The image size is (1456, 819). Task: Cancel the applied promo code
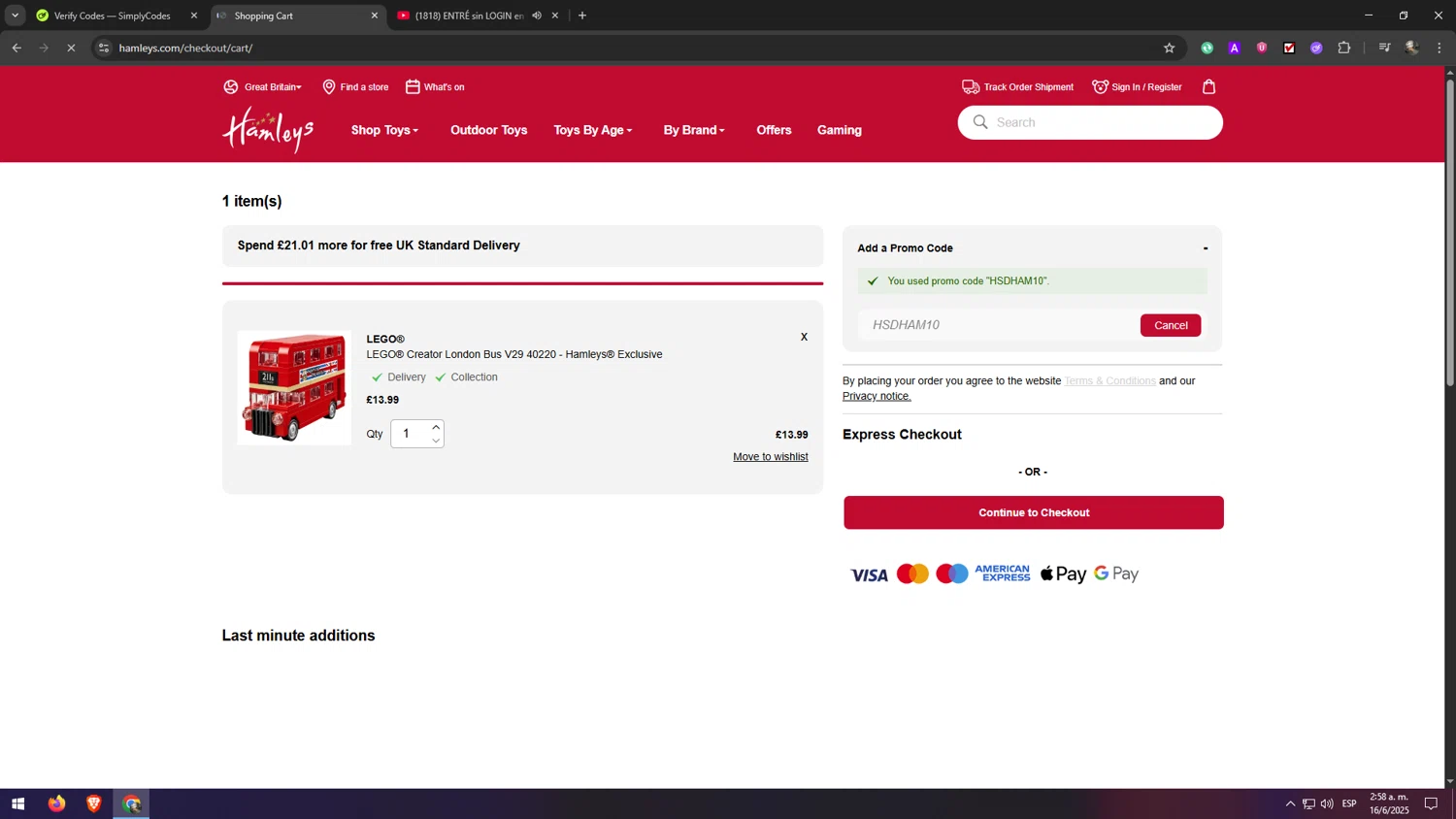(1171, 325)
